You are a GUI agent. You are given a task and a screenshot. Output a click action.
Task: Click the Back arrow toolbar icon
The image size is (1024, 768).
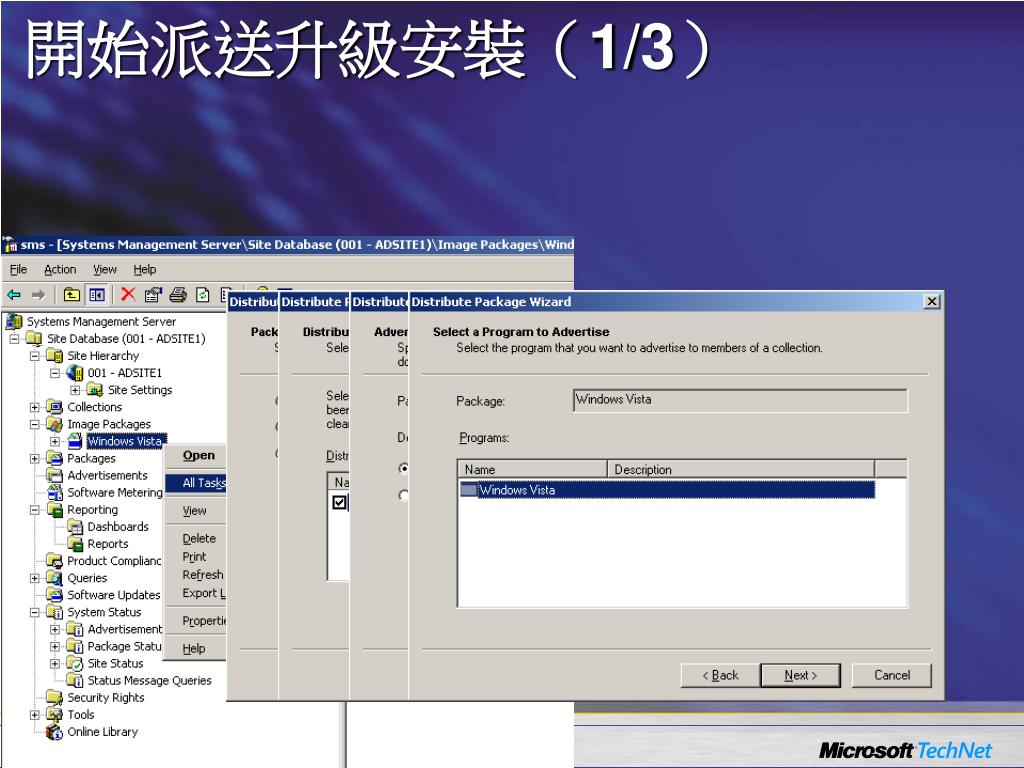(x=14, y=295)
